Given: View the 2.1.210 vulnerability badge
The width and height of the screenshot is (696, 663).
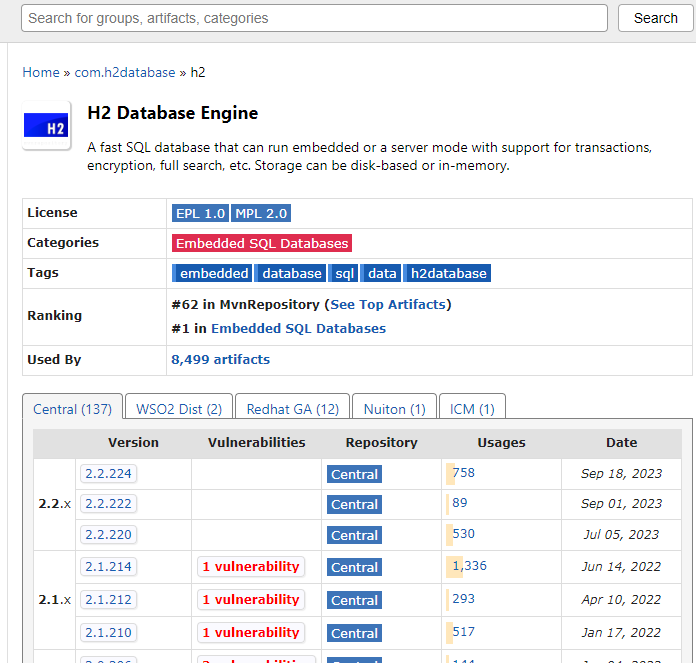Looking at the screenshot, I should pyautogui.click(x=251, y=632).
